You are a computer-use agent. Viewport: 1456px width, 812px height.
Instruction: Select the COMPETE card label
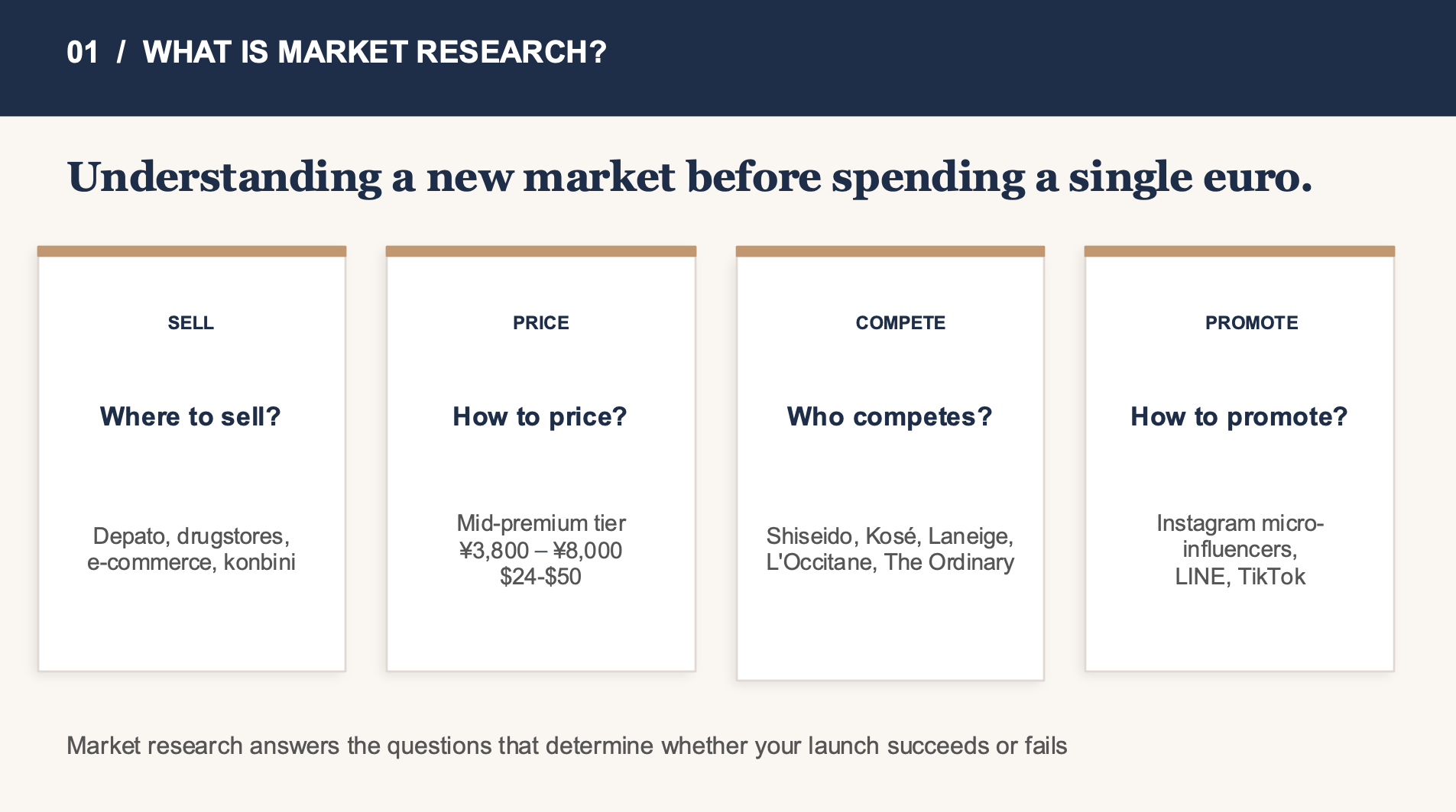900,322
